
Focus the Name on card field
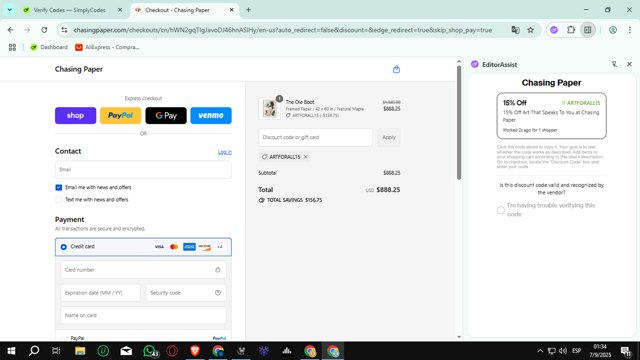[x=143, y=315]
